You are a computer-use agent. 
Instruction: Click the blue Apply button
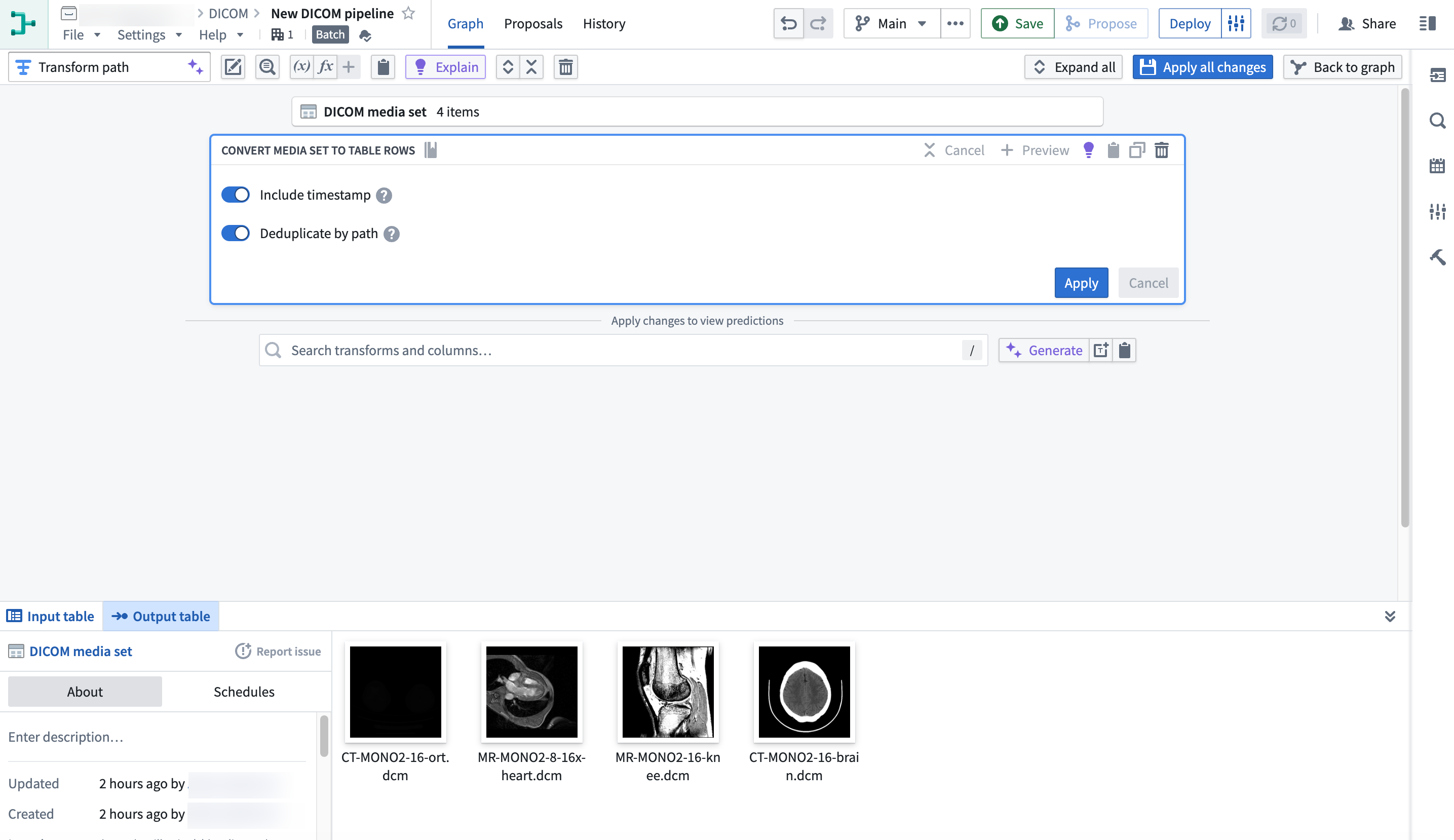pyautogui.click(x=1081, y=283)
